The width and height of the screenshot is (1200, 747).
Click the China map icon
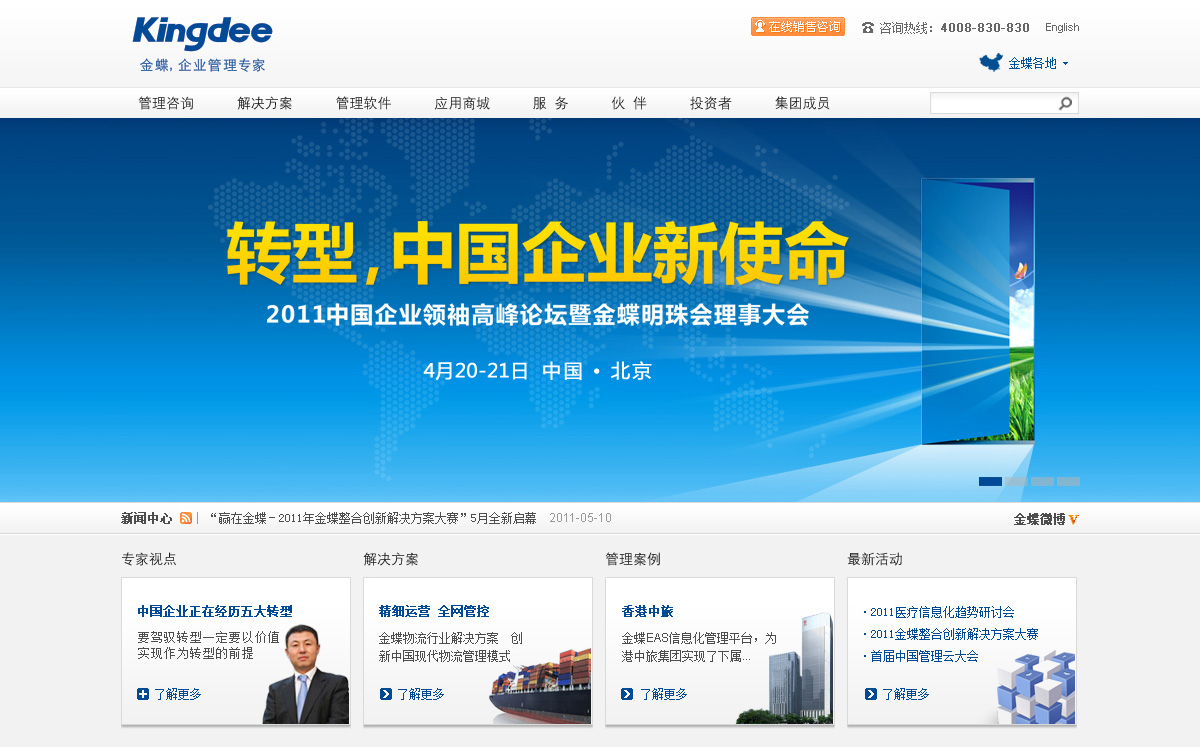pos(990,63)
